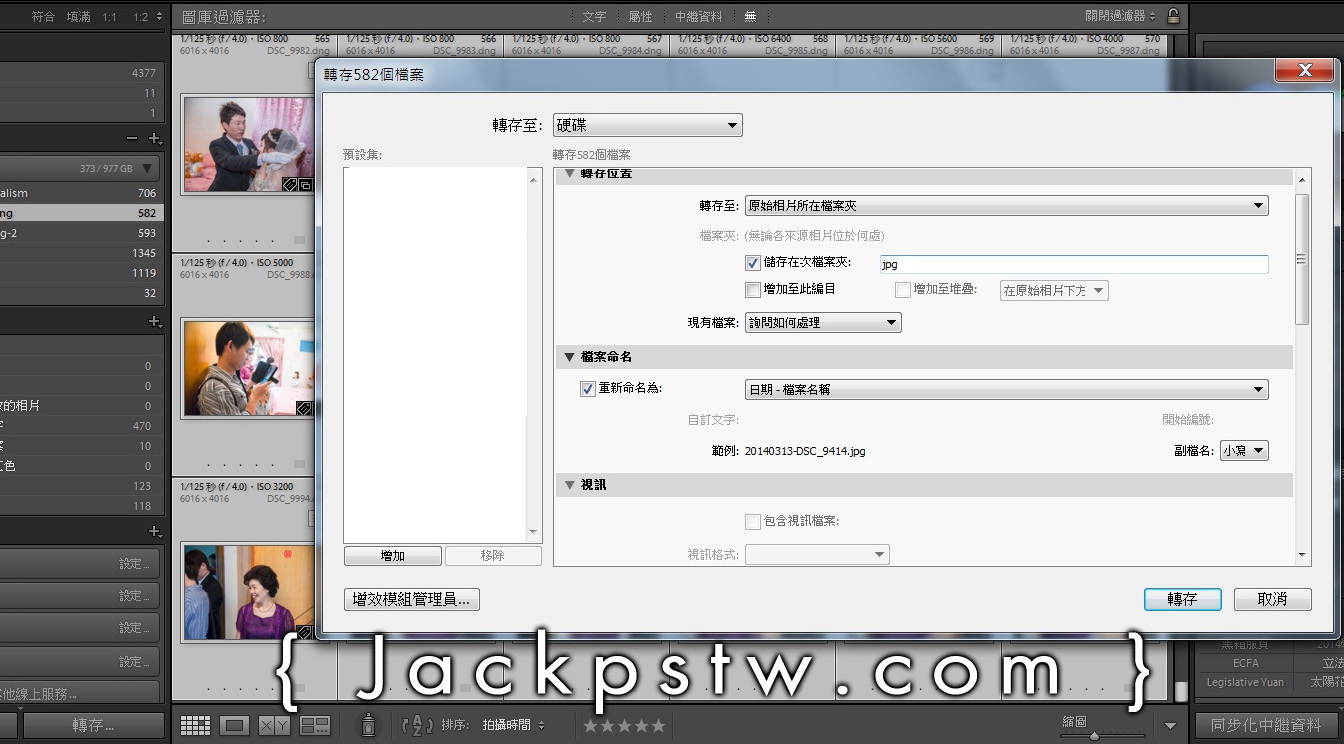Open the 增效模組管理員 plugin manager
The image size is (1344, 744).
(x=412, y=599)
